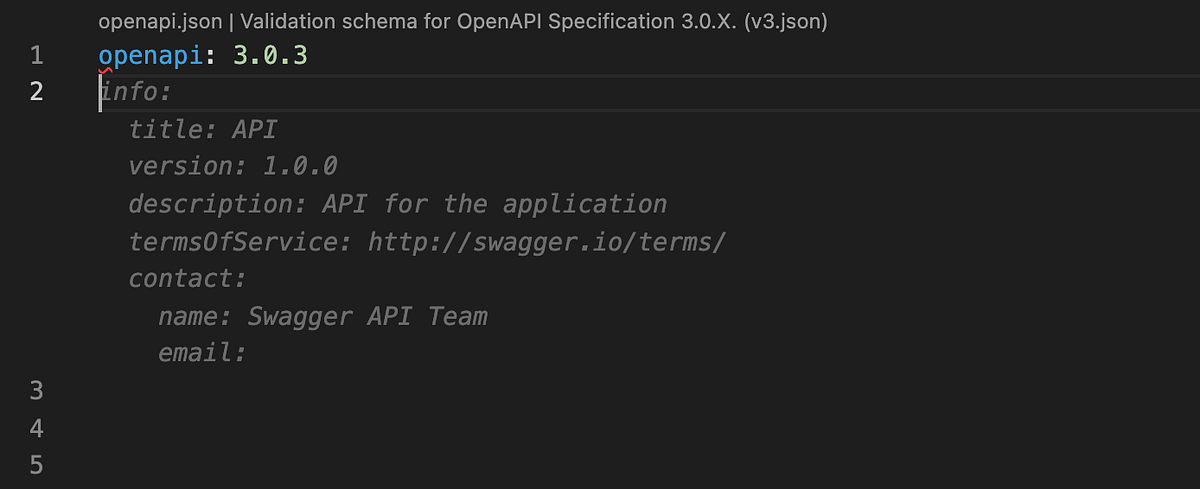The width and height of the screenshot is (1200, 489).
Task: Click the termsOfService swagger.io URL
Action: click(x=546, y=242)
